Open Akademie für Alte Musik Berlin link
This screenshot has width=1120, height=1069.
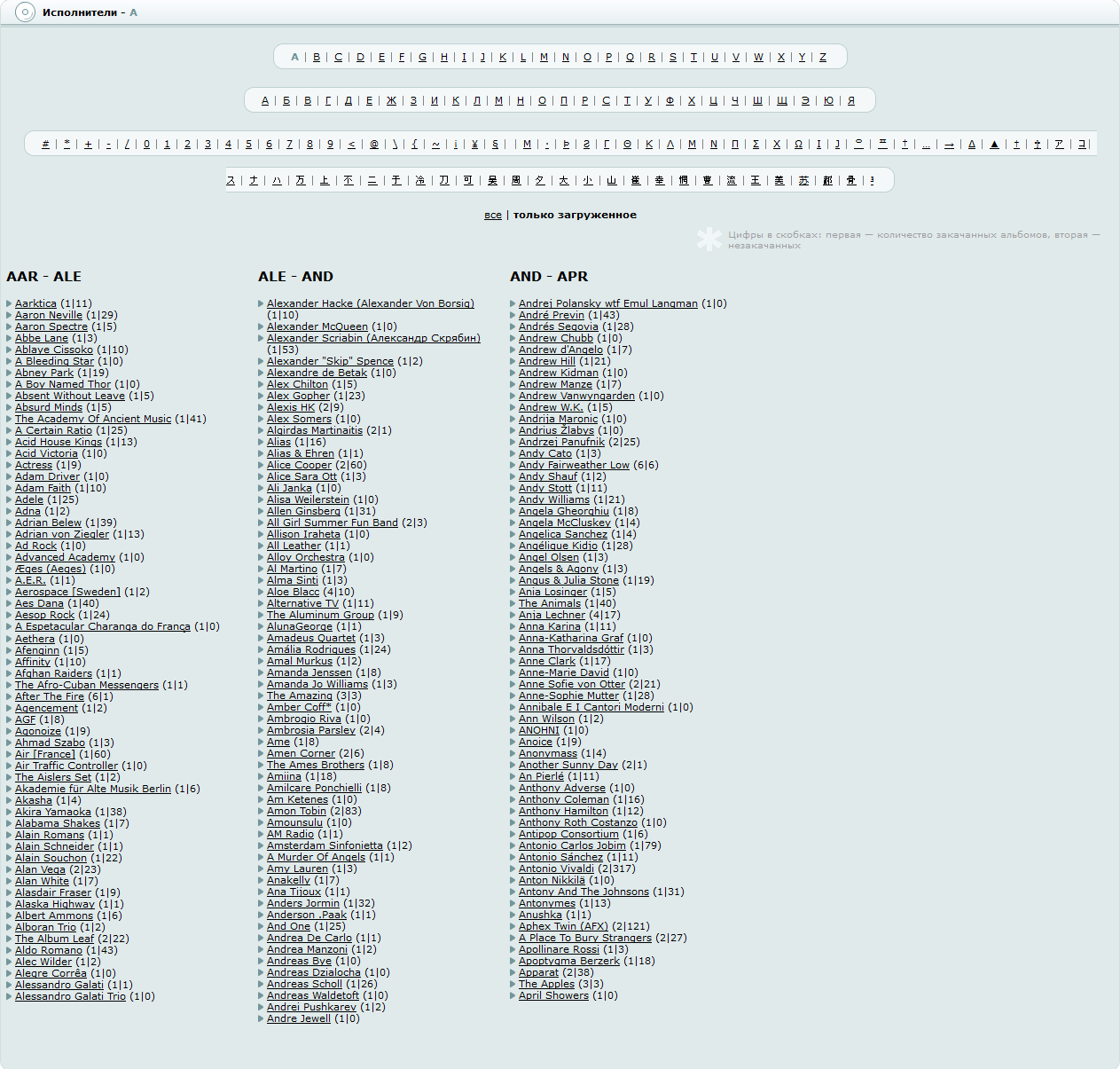pos(93,789)
